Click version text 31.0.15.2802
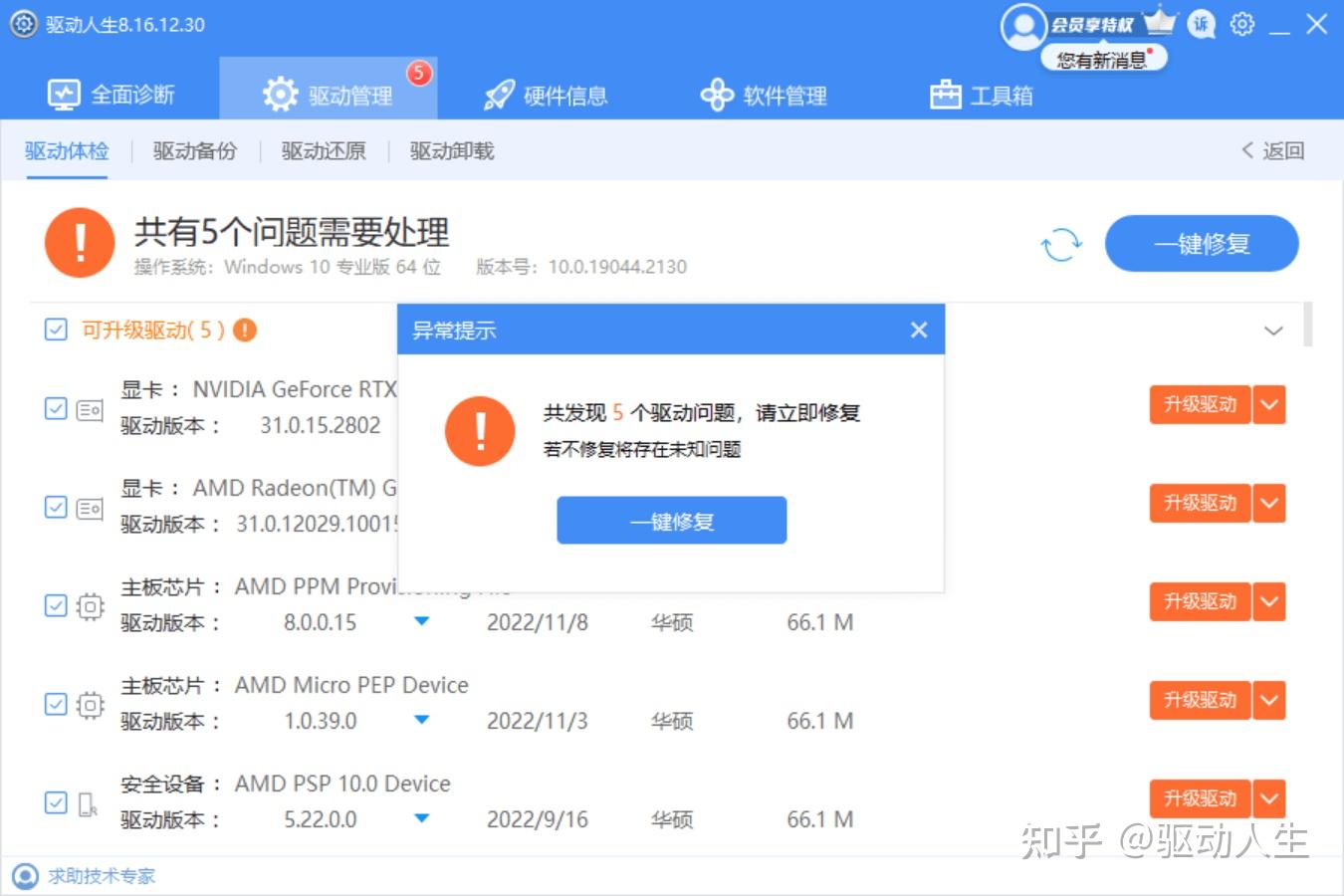Screen dimensions: 1344x896 (x=321, y=425)
